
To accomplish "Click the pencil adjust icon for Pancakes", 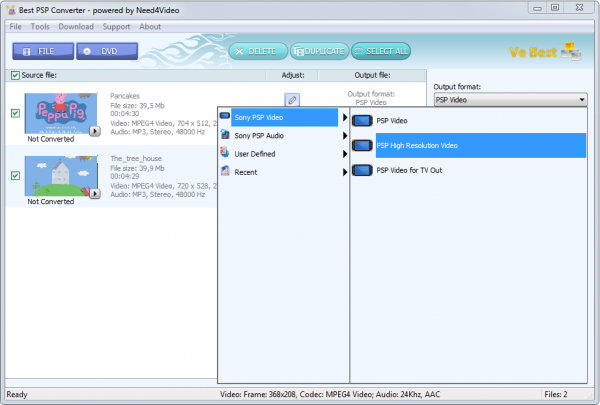I will 292,100.
